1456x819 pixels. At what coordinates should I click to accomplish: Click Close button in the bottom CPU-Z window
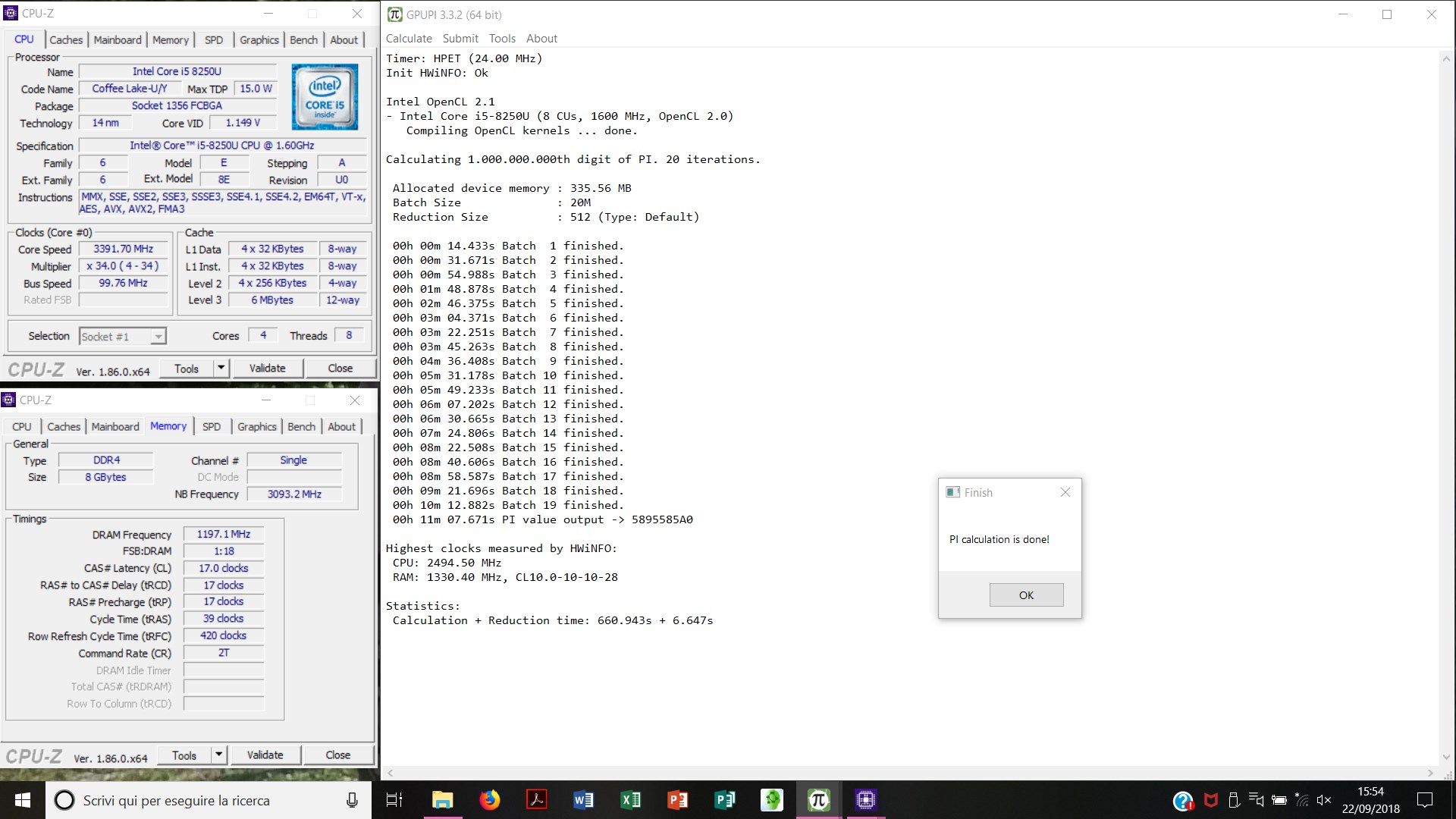pyautogui.click(x=338, y=755)
